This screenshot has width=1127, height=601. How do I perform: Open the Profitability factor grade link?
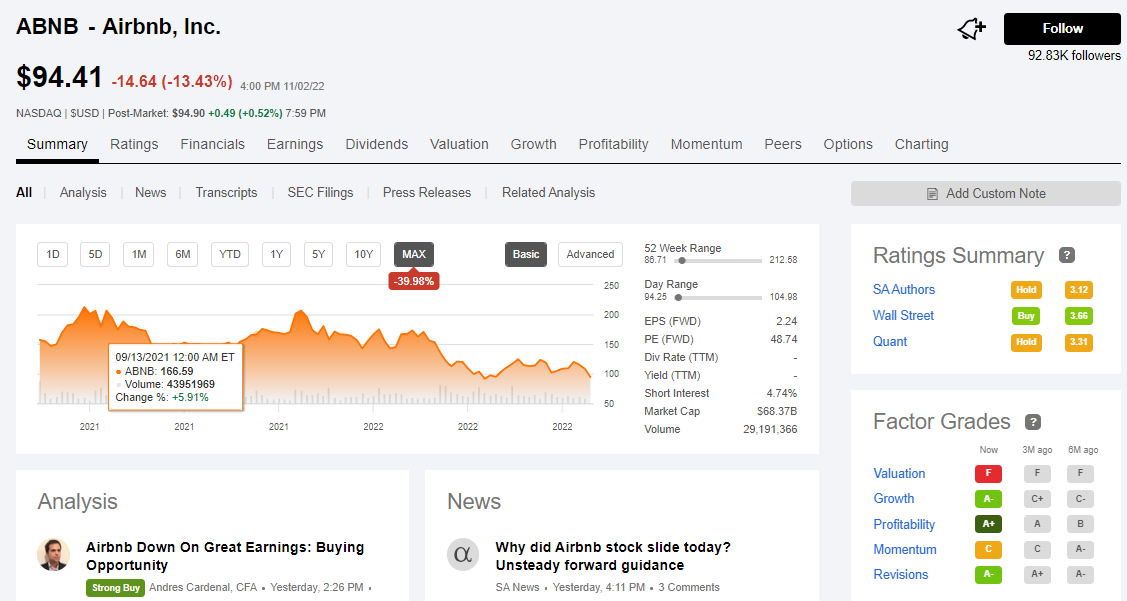(x=904, y=525)
